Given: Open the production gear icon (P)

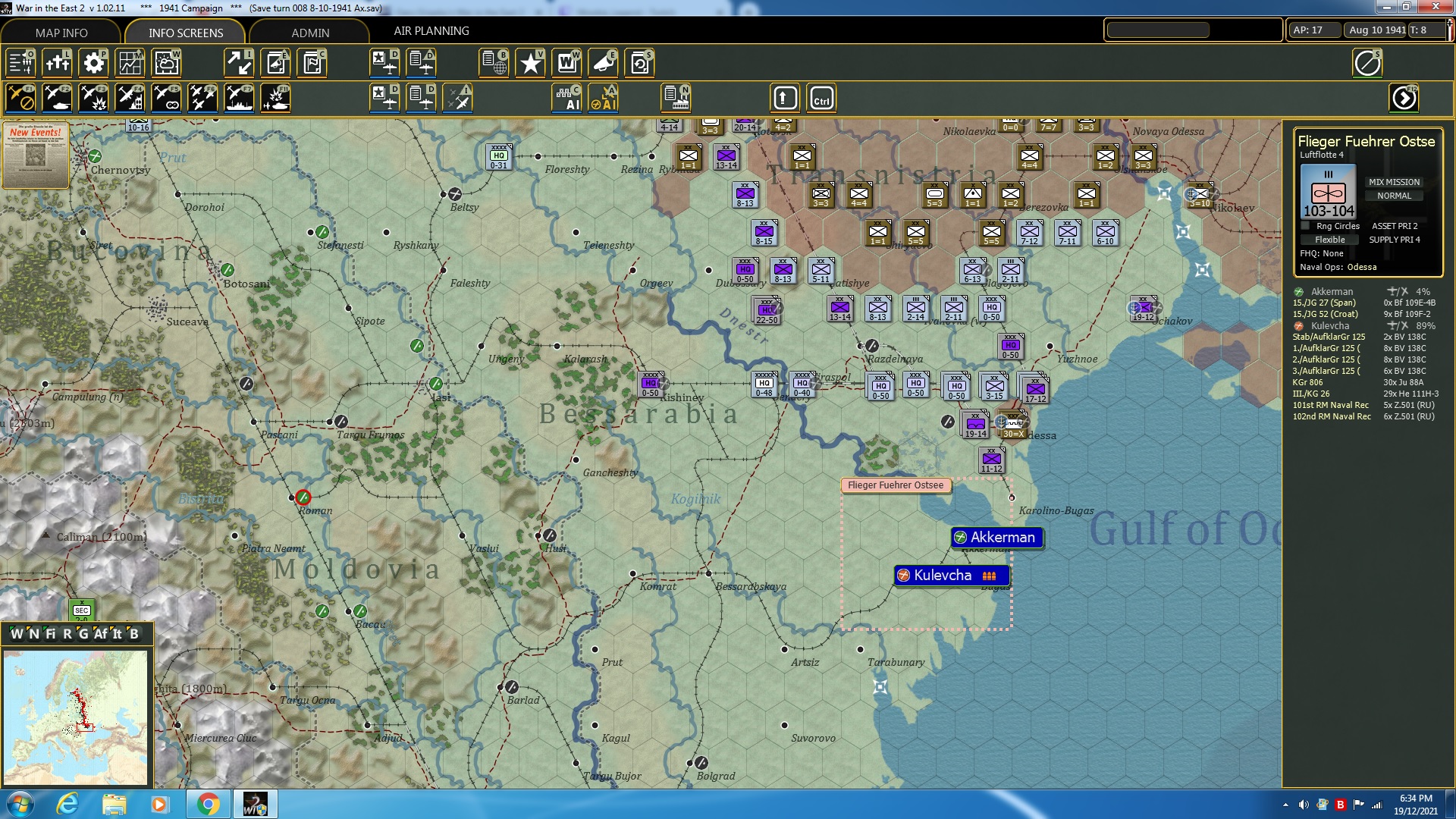Looking at the screenshot, I should [x=93, y=63].
